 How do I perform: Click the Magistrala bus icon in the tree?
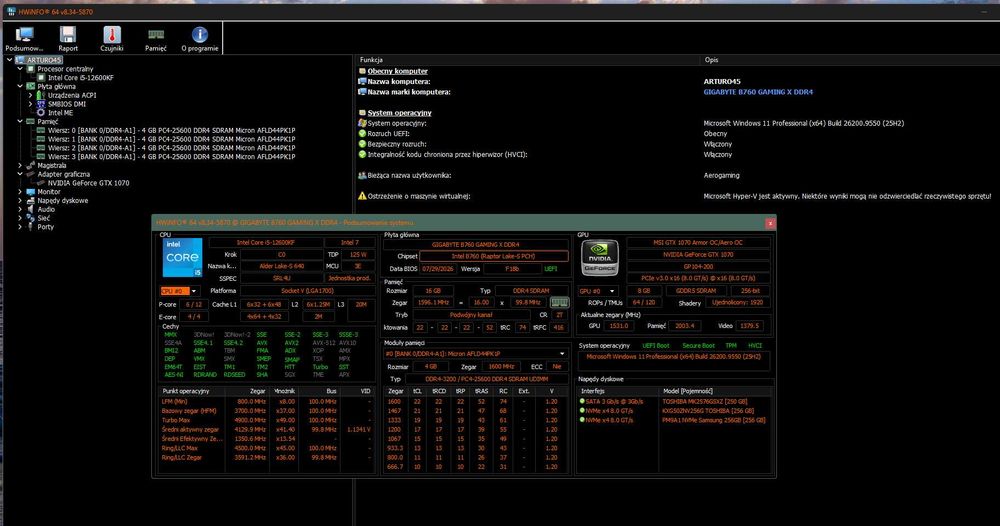30,165
